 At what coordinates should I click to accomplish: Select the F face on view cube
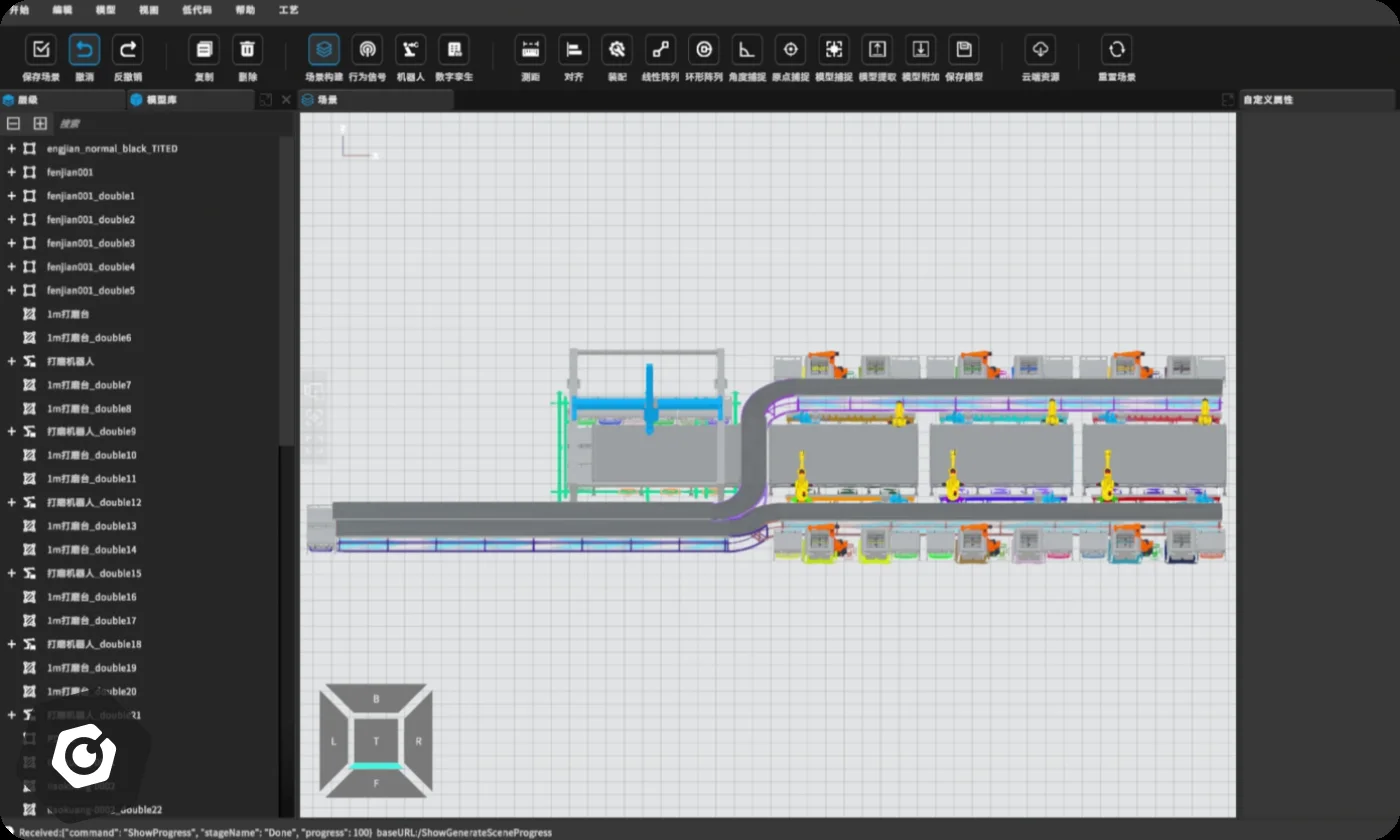376,783
